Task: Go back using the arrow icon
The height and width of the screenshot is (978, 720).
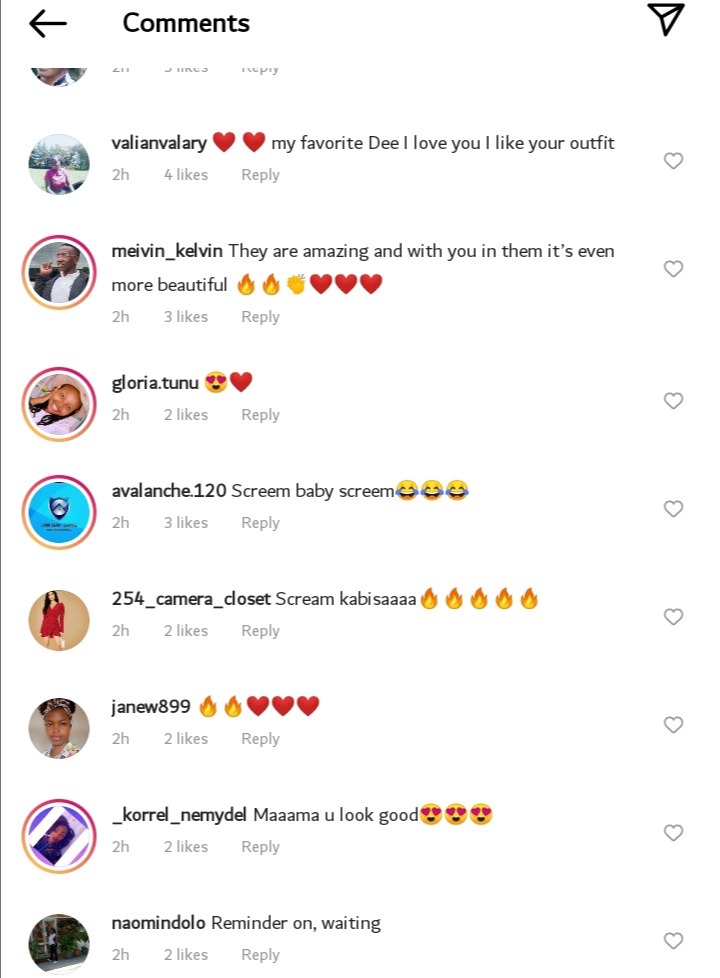Action: (47, 24)
